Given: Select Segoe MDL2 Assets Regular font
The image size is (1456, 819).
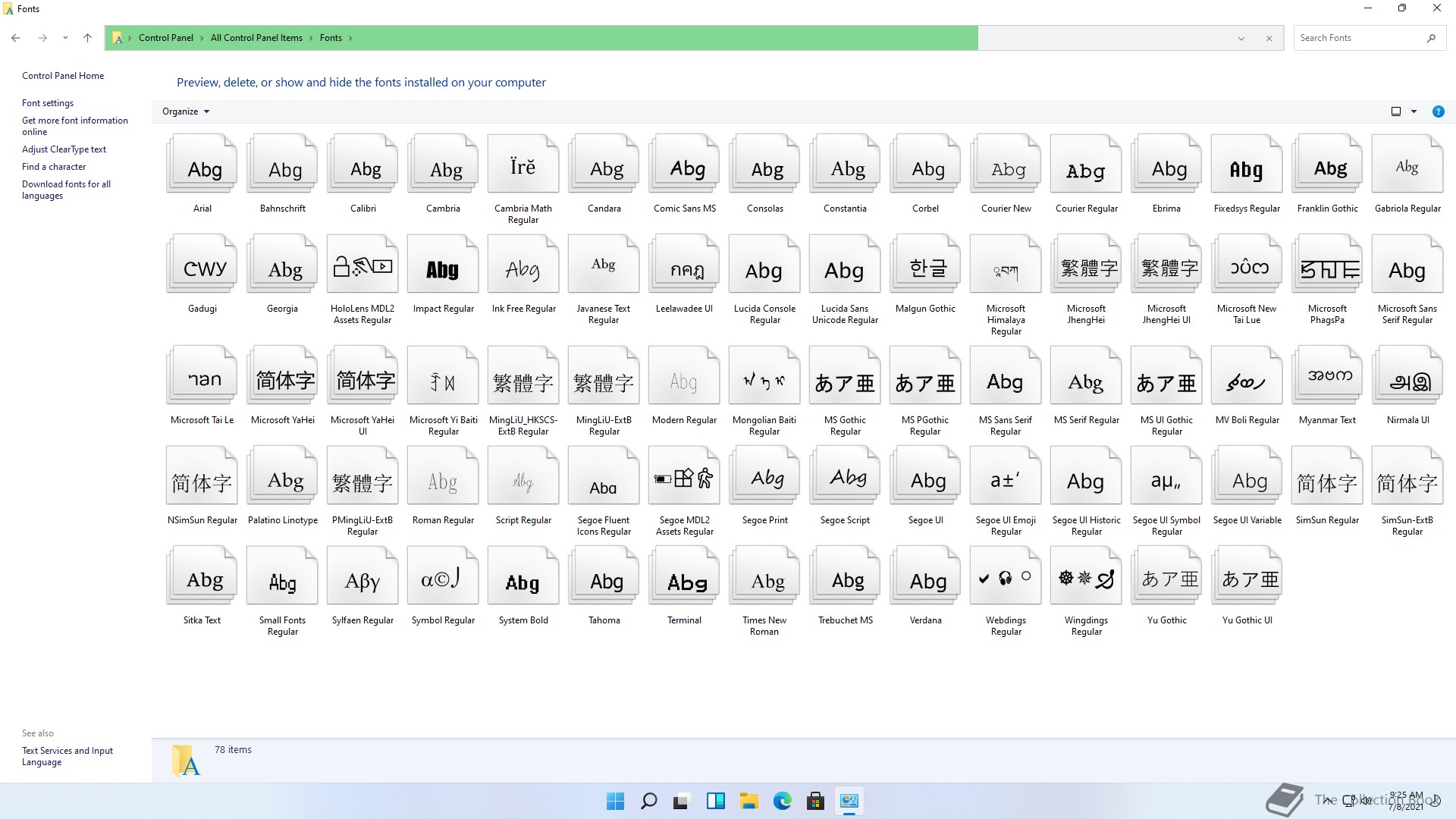Looking at the screenshot, I should coord(684,476).
